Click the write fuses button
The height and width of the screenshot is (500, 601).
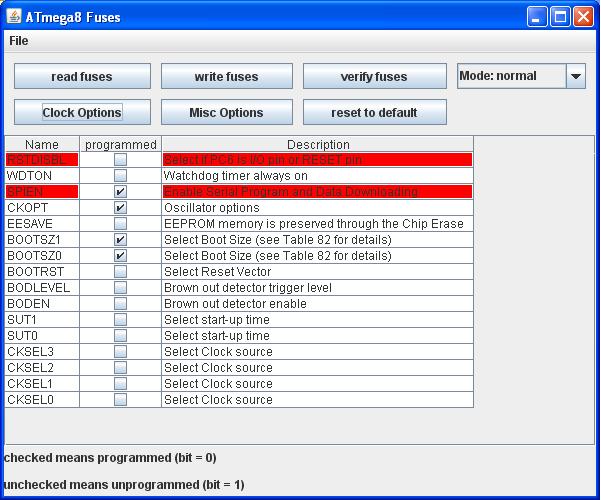pyautogui.click(x=227, y=76)
